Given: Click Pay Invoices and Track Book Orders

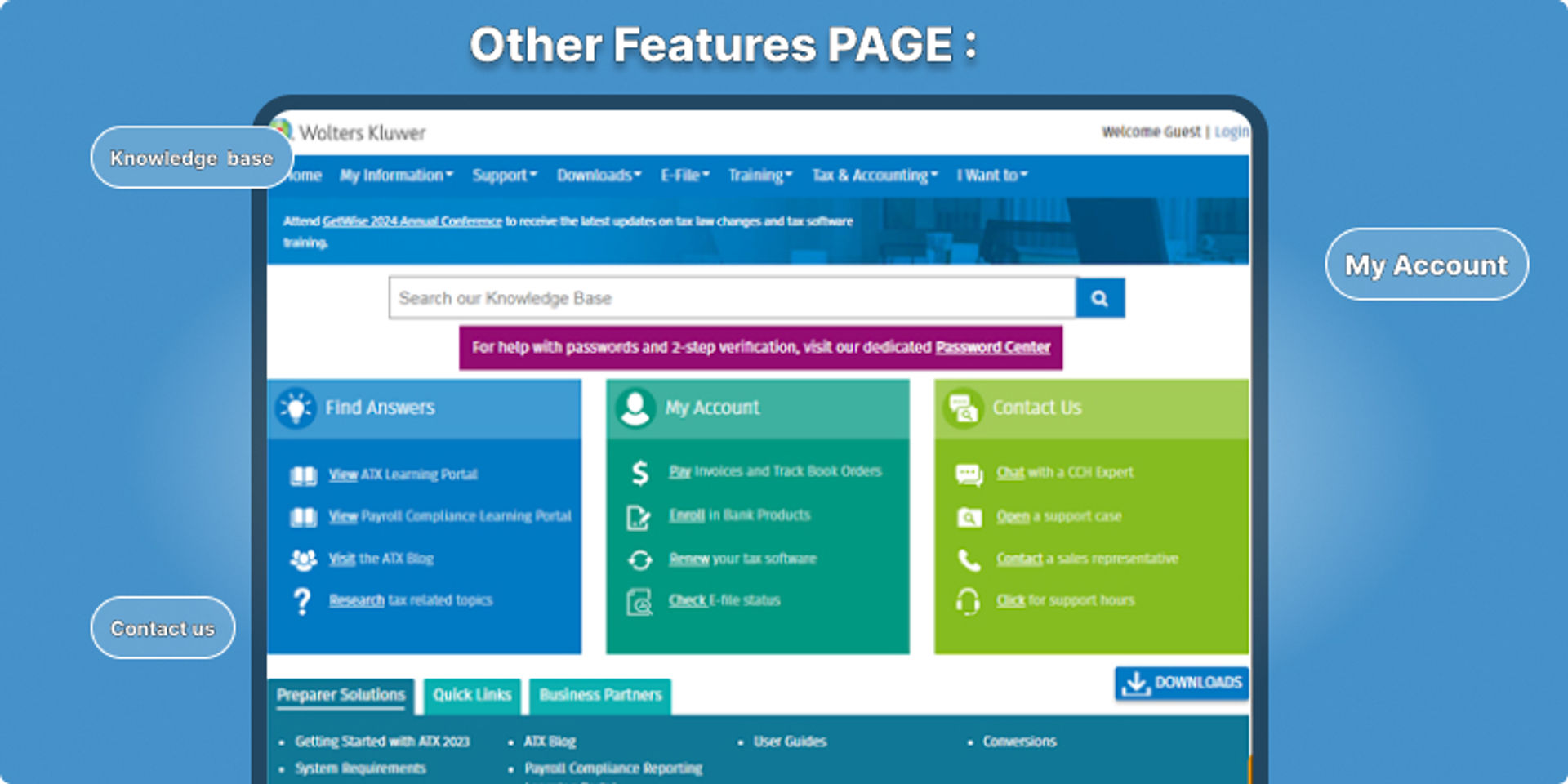Looking at the screenshot, I should [x=775, y=472].
